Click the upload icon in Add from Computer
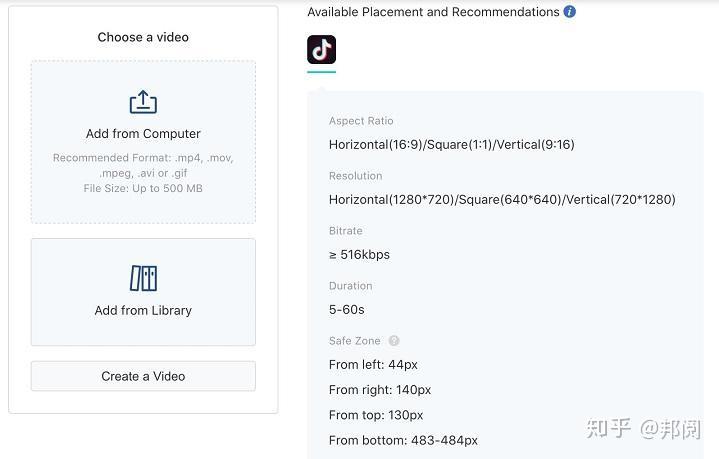Viewport: 719px width, 459px height. pyautogui.click(x=143, y=102)
